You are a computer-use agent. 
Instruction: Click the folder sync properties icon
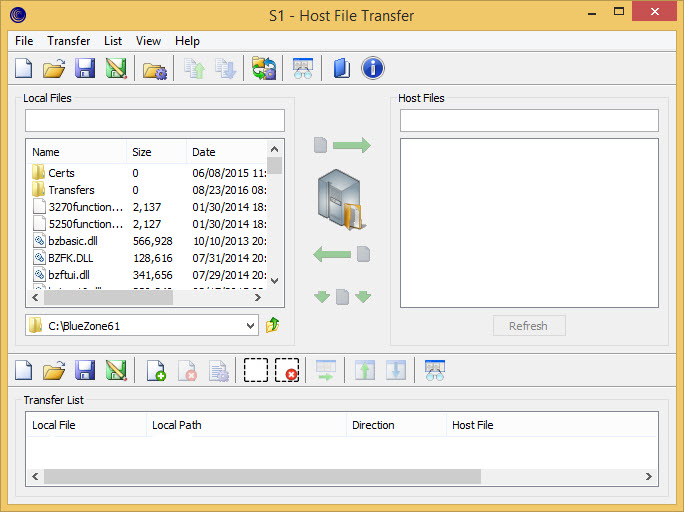pos(264,68)
